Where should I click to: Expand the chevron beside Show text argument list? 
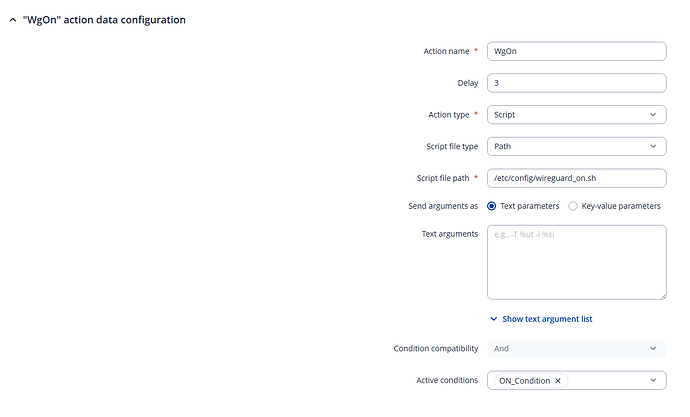tap(494, 319)
